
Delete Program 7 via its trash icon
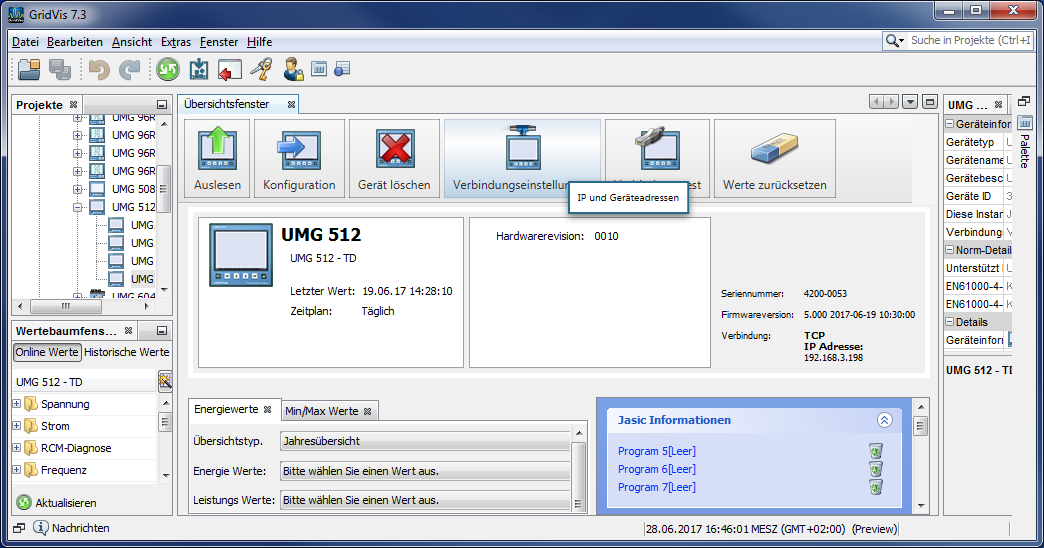(x=876, y=487)
